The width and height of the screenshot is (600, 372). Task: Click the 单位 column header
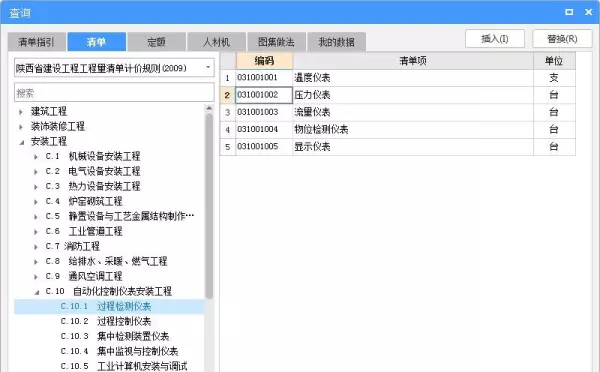pos(554,60)
